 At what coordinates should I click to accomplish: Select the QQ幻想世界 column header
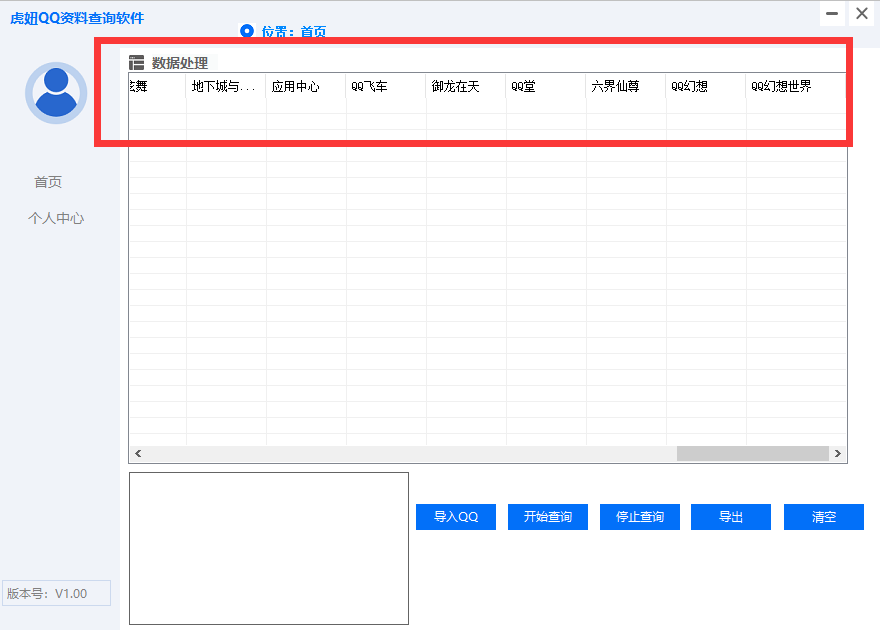pos(796,86)
